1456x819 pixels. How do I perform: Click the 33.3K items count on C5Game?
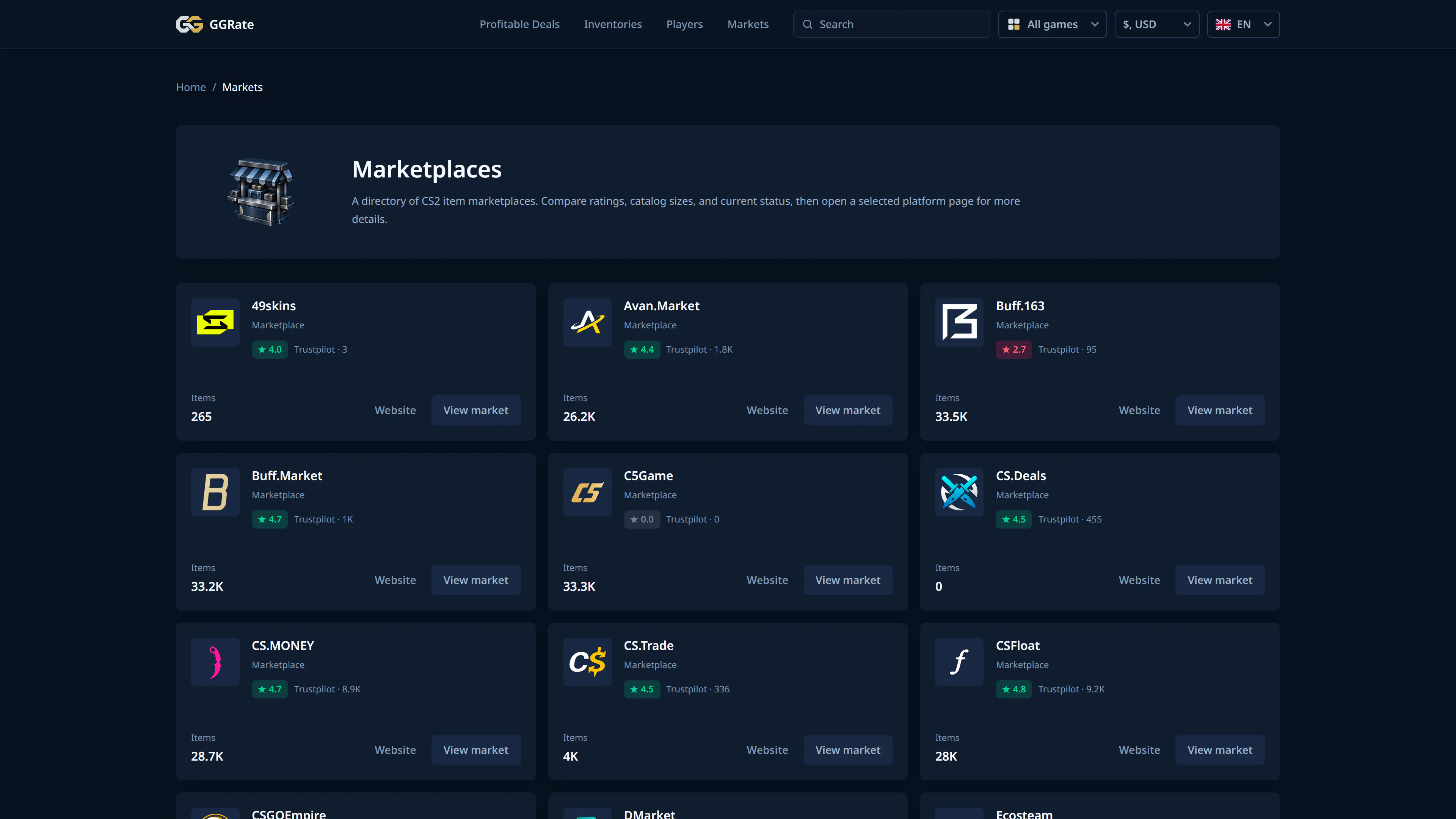(x=579, y=586)
